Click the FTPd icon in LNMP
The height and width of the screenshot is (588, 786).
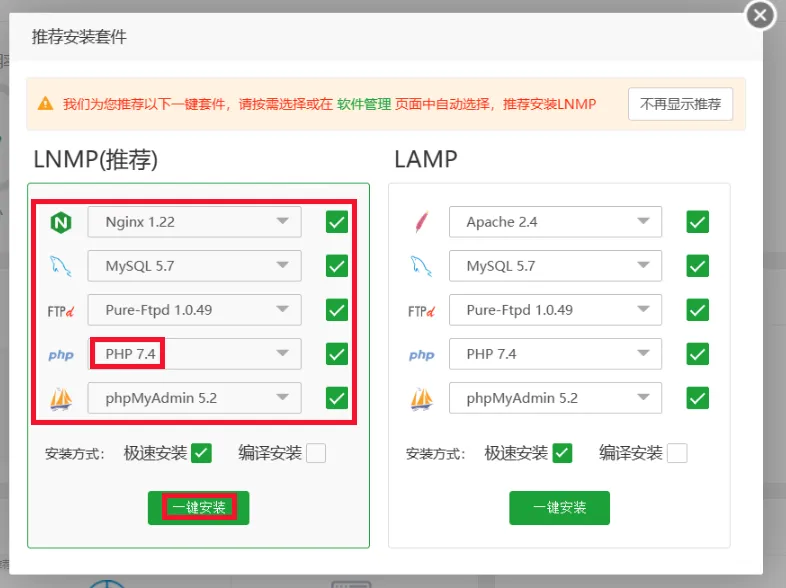[x=61, y=311]
